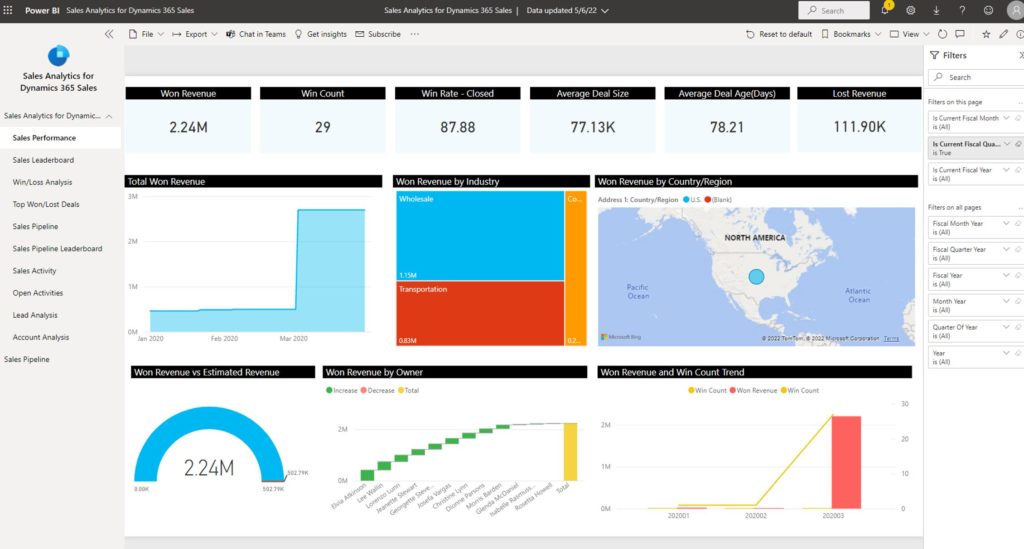Clear Is Current Fiscal Year filter eraser
The height and width of the screenshot is (549, 1024).
pos(1018,170)
